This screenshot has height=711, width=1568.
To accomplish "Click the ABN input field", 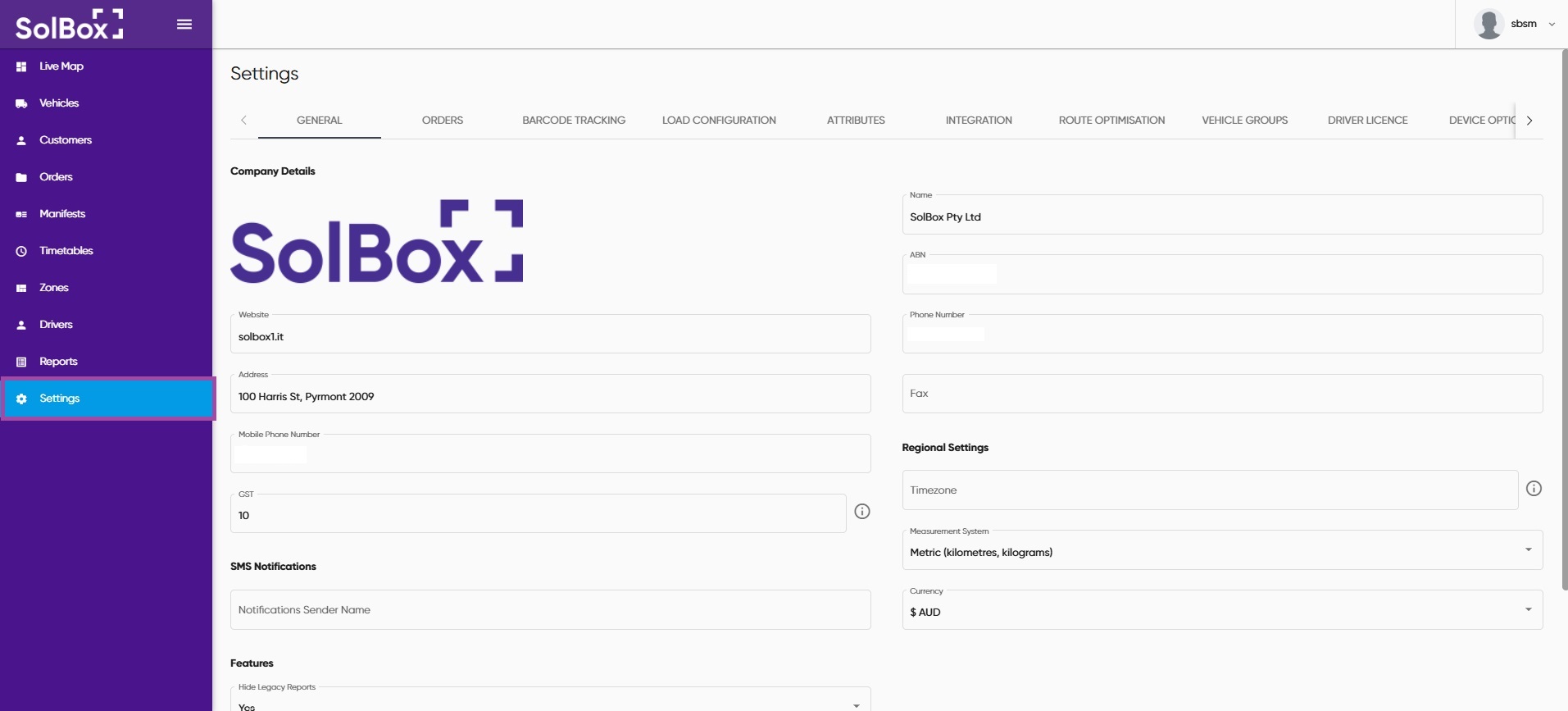I will [x=1222, y=275].
